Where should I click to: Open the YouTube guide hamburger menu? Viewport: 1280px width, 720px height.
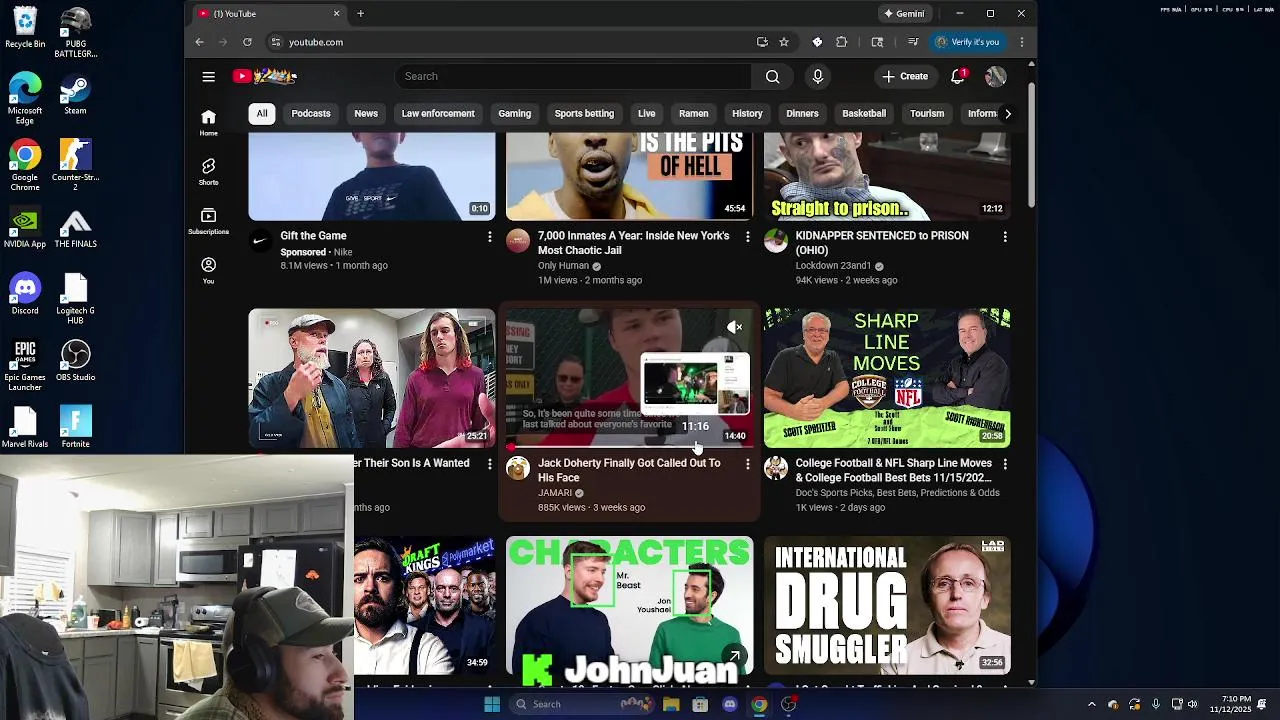[208, 76]
